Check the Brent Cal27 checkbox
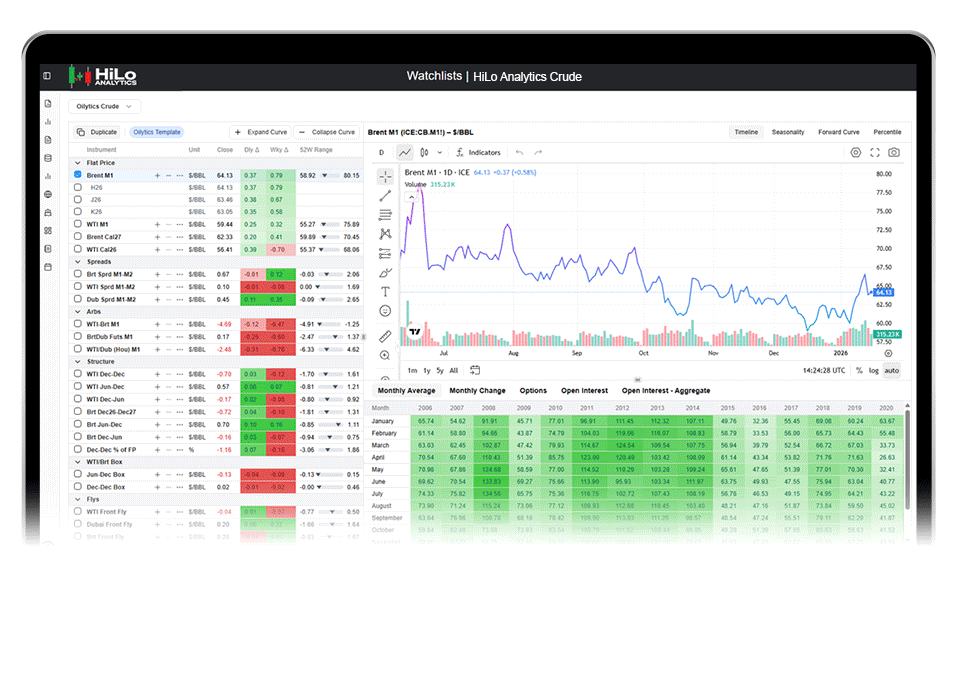 coord(77,236)
